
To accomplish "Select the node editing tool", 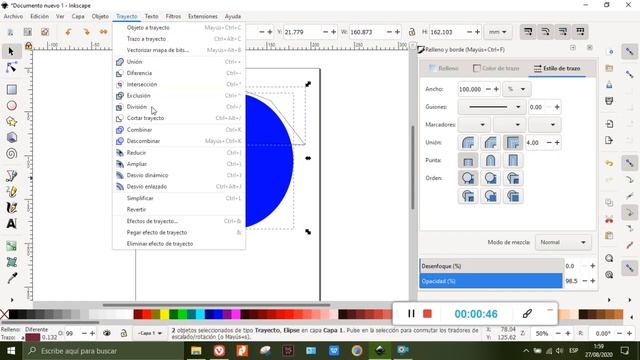I will click(x=11, y=68).
